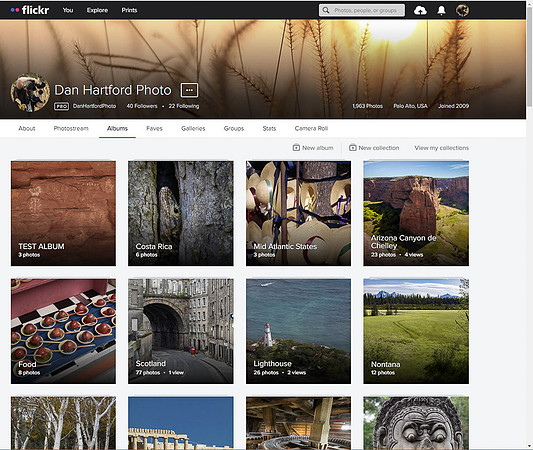This screenshot has width=533, height=450.
Task: Open the Arizona Canyon de Chelley album
Action: tap(416, 213)
